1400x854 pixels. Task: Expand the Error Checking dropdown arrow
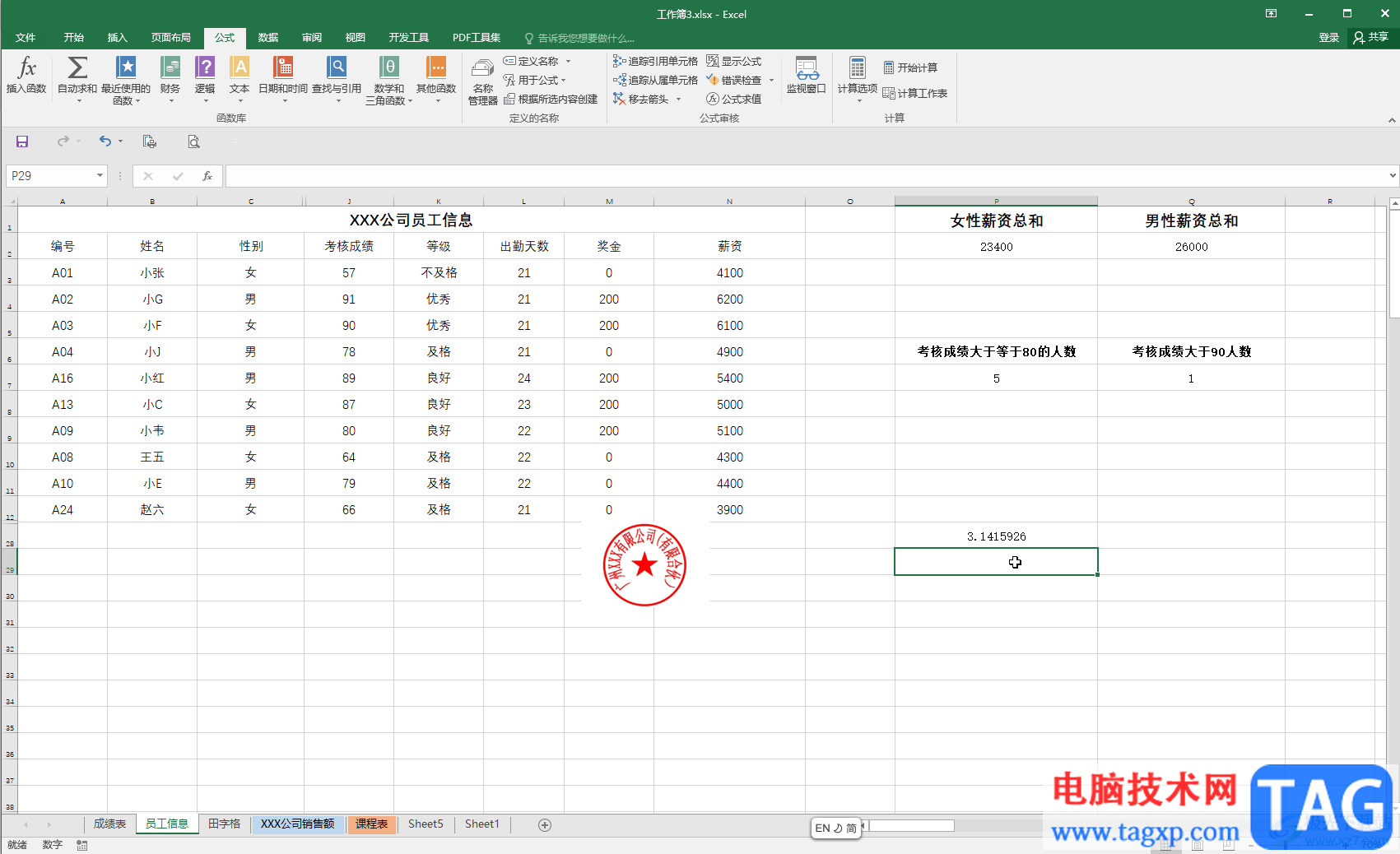tap(771, 80)
